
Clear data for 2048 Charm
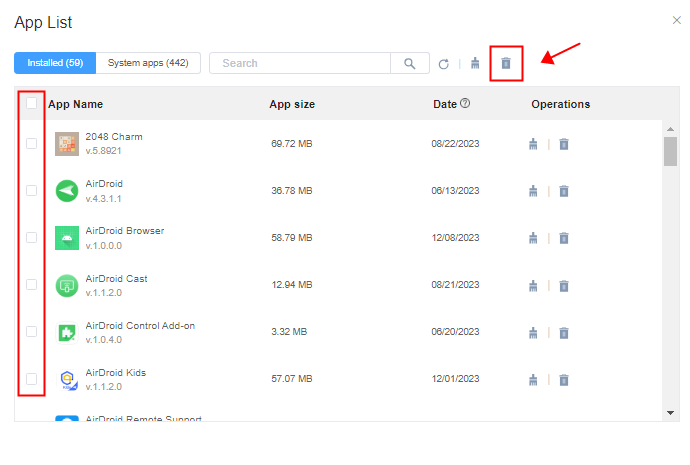click(x=533, y=144)
